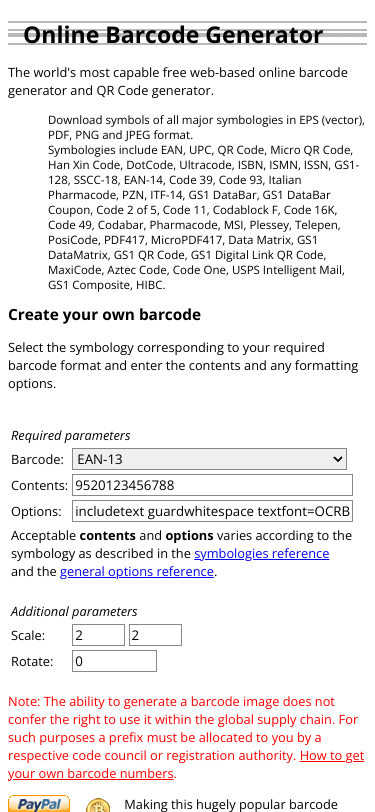This screenshot has width=375, height=812.
Task: Click the "Required parameters" section label
Action: pos(71,436)
